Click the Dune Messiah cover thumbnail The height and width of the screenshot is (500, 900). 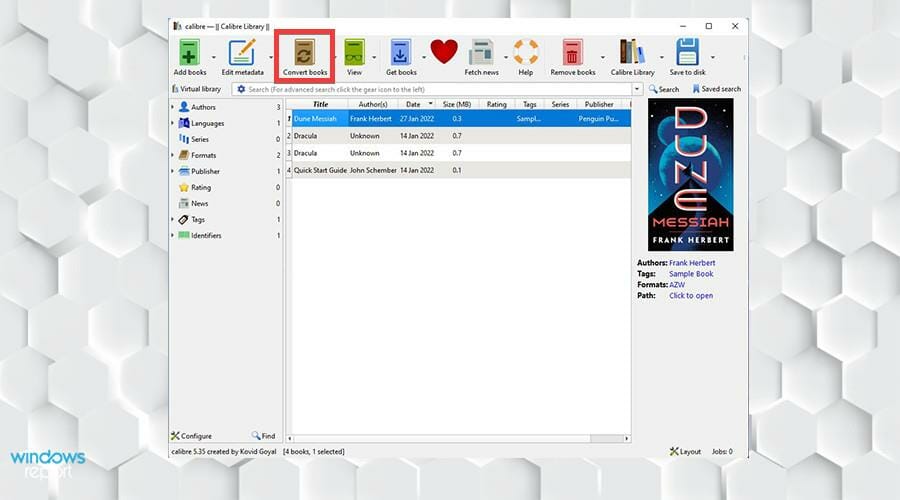[690, 175]
